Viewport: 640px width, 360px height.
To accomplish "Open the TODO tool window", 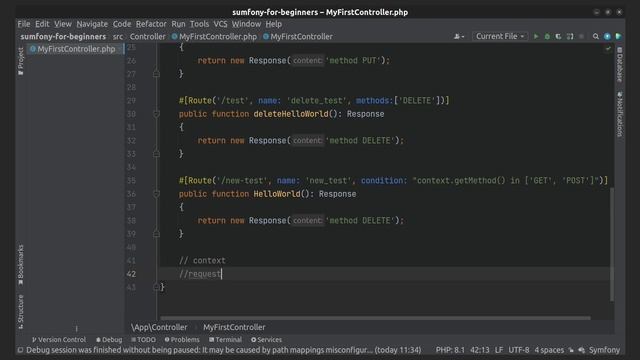I will click(x=143, y=340).
